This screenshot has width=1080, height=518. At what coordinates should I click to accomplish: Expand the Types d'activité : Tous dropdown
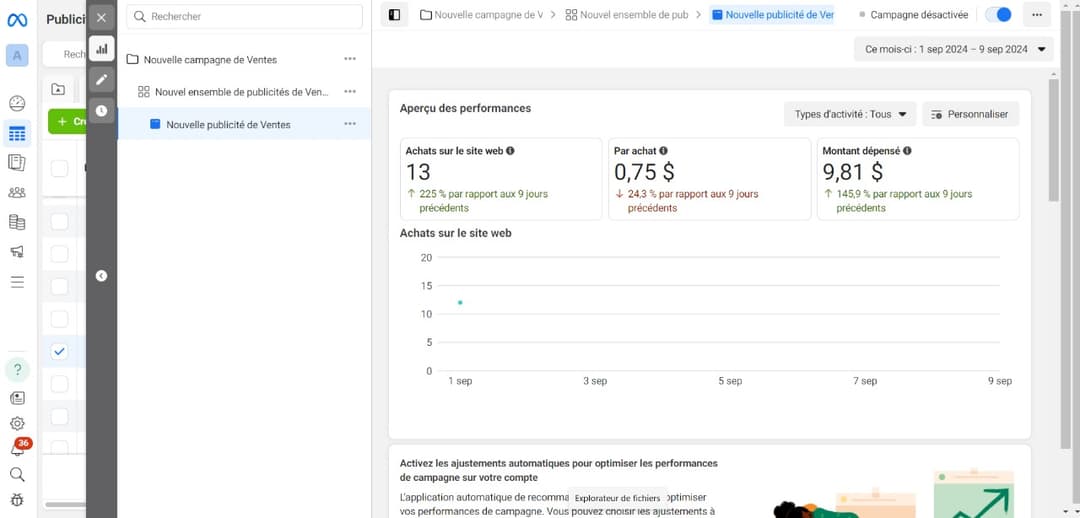coord(850,114)
